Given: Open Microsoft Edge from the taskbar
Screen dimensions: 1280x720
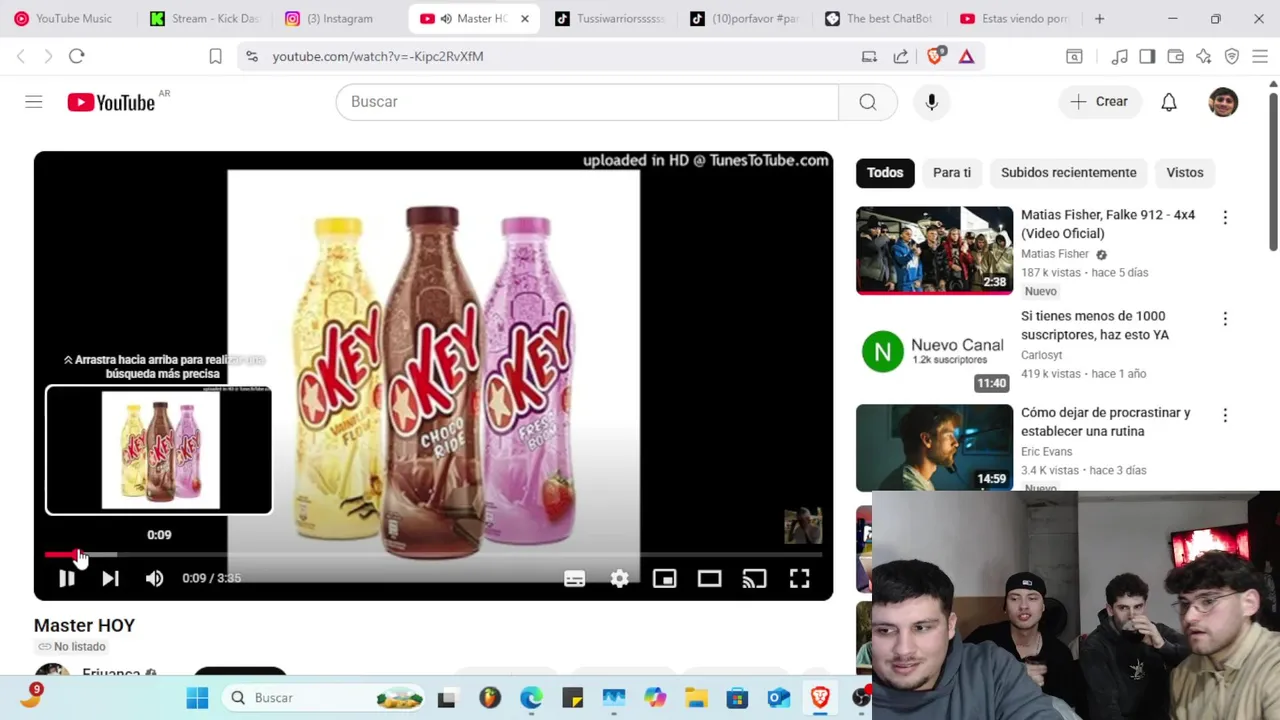Looking at the screenshot, I should click(531, 698).
